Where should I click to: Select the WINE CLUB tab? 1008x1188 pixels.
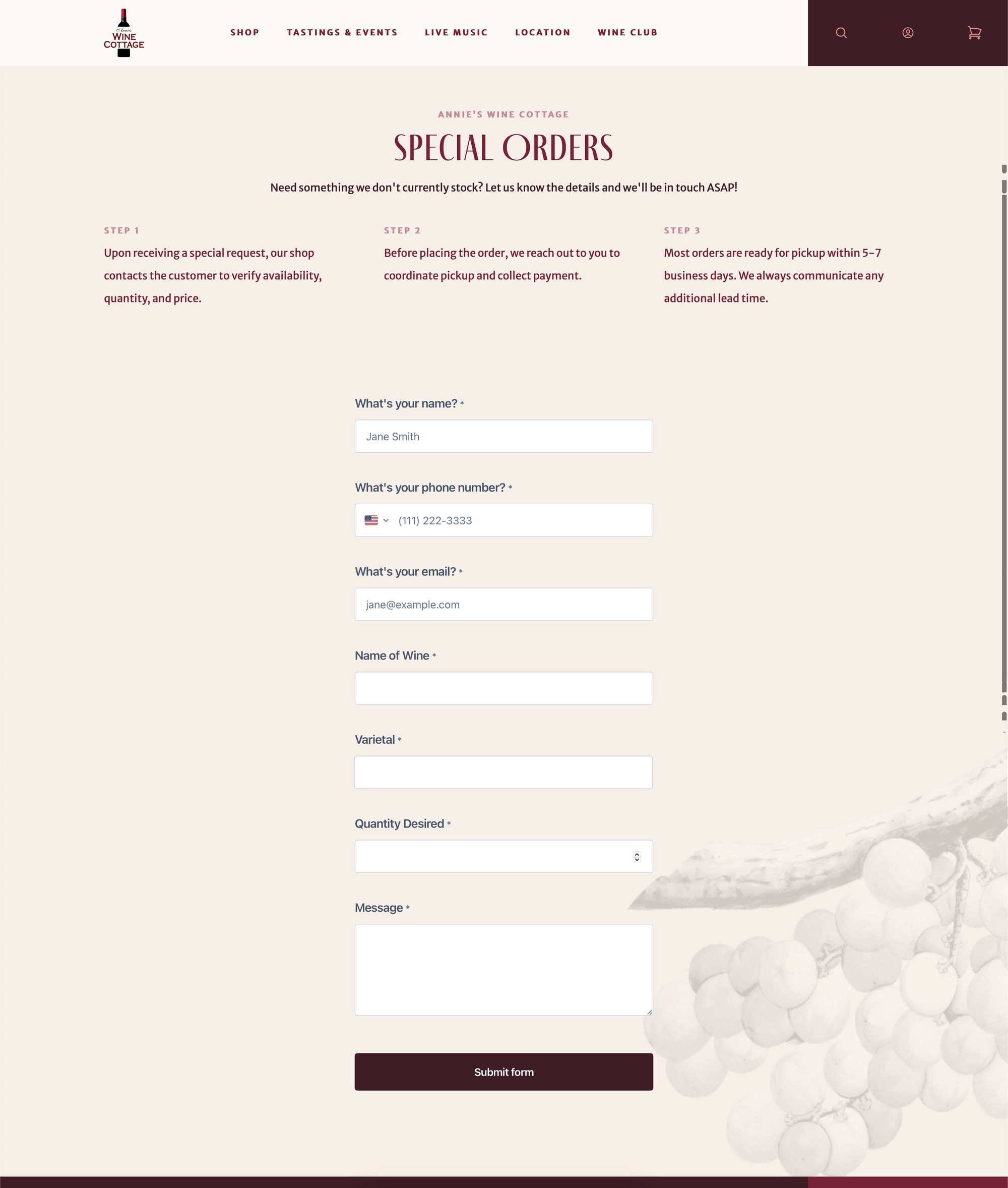[627, 32]
